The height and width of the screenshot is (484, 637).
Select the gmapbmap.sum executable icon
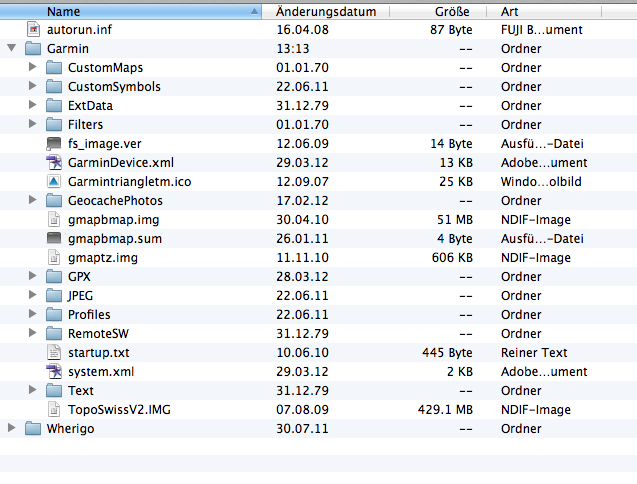pyautogui.click(x=54, y=239)
